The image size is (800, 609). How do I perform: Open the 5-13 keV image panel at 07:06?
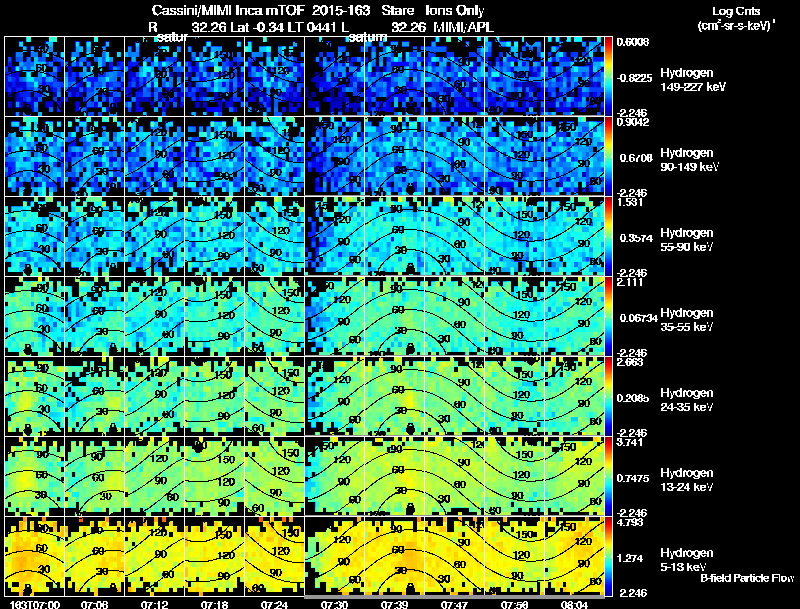click(94, 556)
